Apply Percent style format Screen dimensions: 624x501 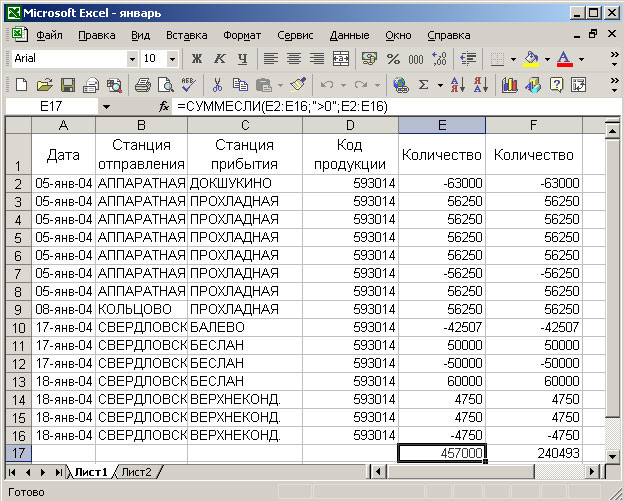click(x=392, y=59)
